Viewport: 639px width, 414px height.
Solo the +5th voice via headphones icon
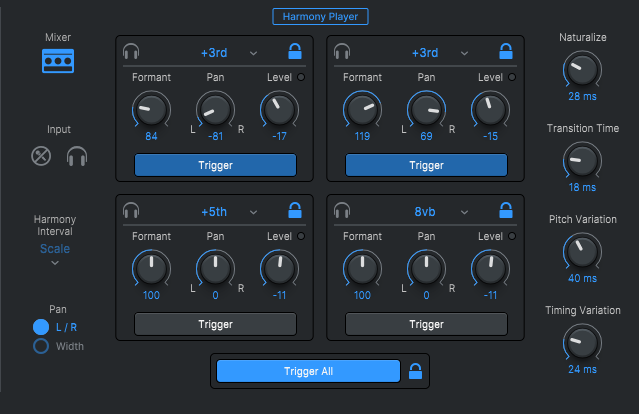click(131, 211)
